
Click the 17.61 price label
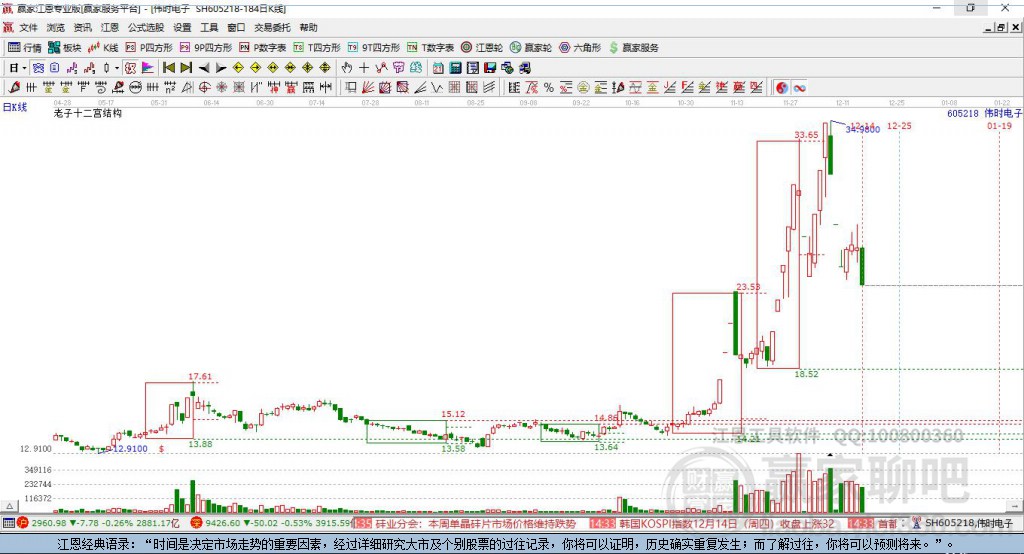[200, 376]
